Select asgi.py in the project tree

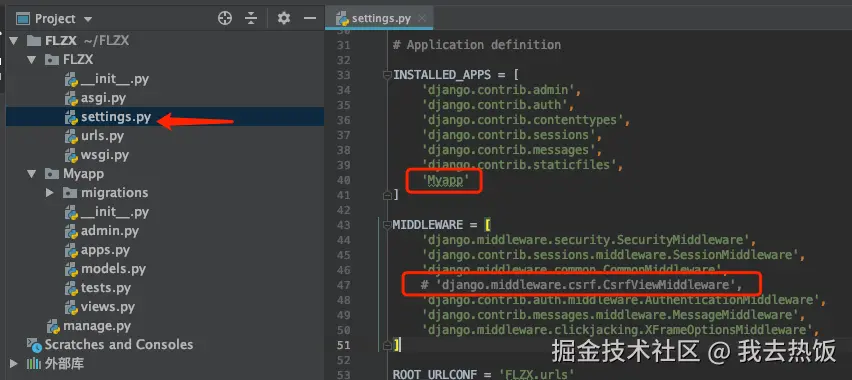pyautogui.click(x=103, y=98)
